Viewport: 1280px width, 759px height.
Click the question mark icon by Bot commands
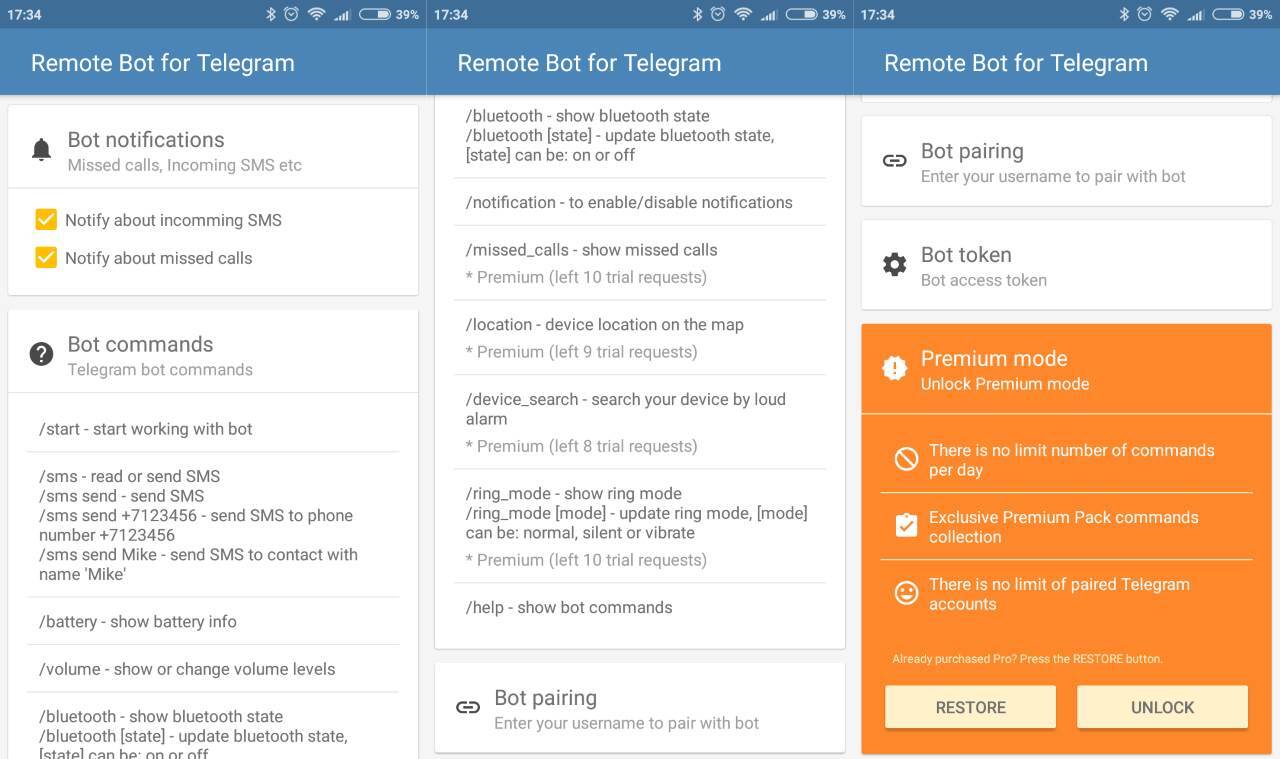tap(41, 354)
